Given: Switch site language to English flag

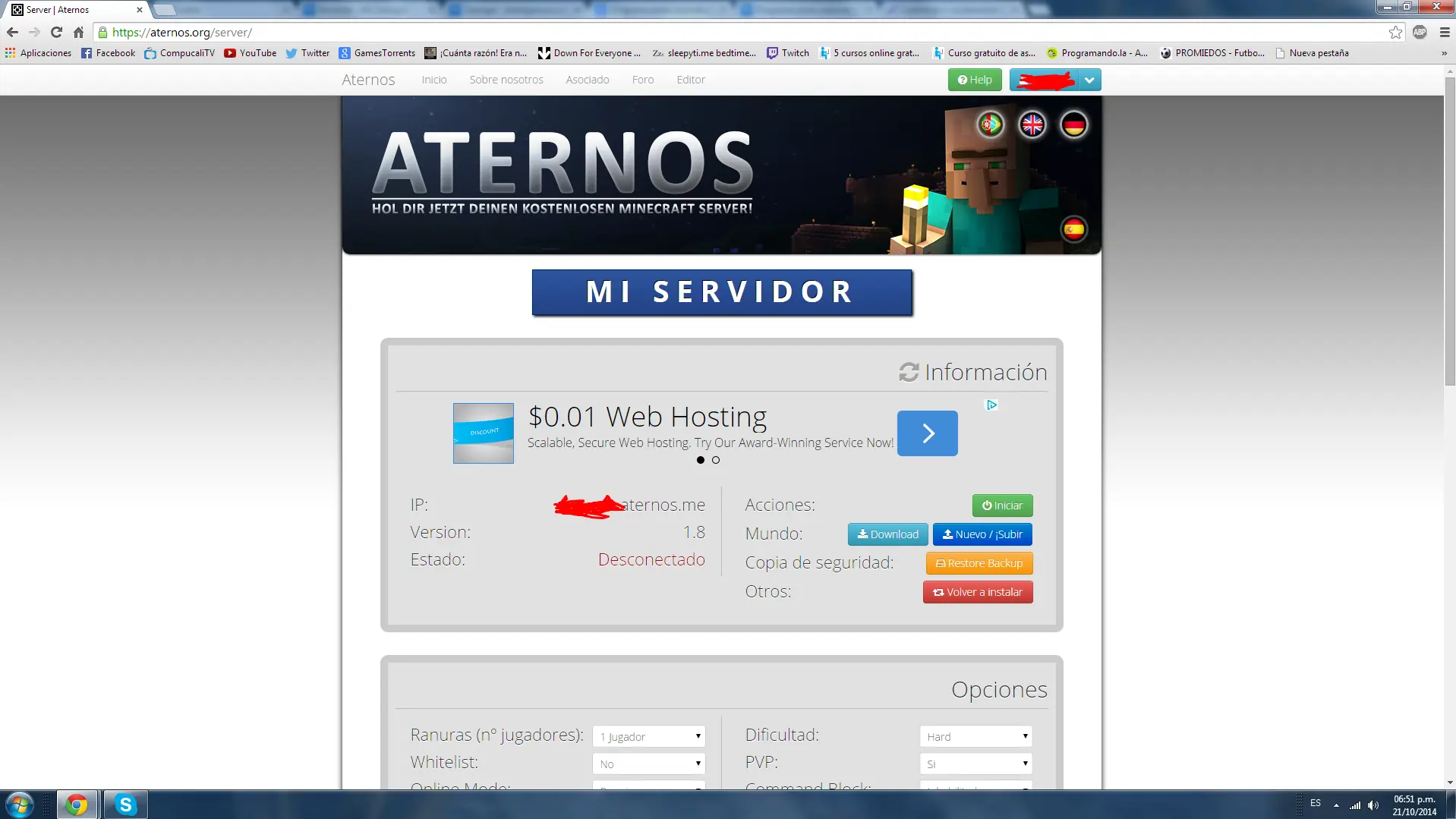Looking at the screenshot, I should click(1032, 124).
